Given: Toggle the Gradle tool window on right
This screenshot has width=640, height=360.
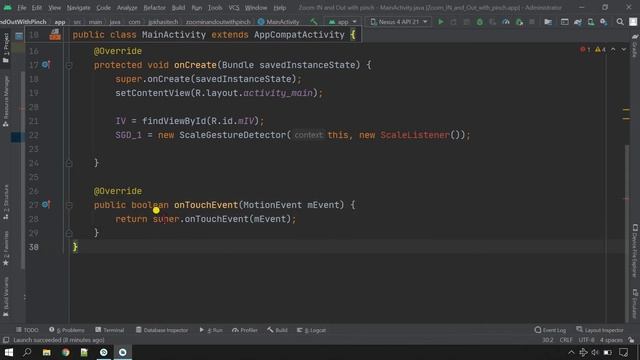Looking at the screenshot, I should pyautogui.click(x=635, y=46).
